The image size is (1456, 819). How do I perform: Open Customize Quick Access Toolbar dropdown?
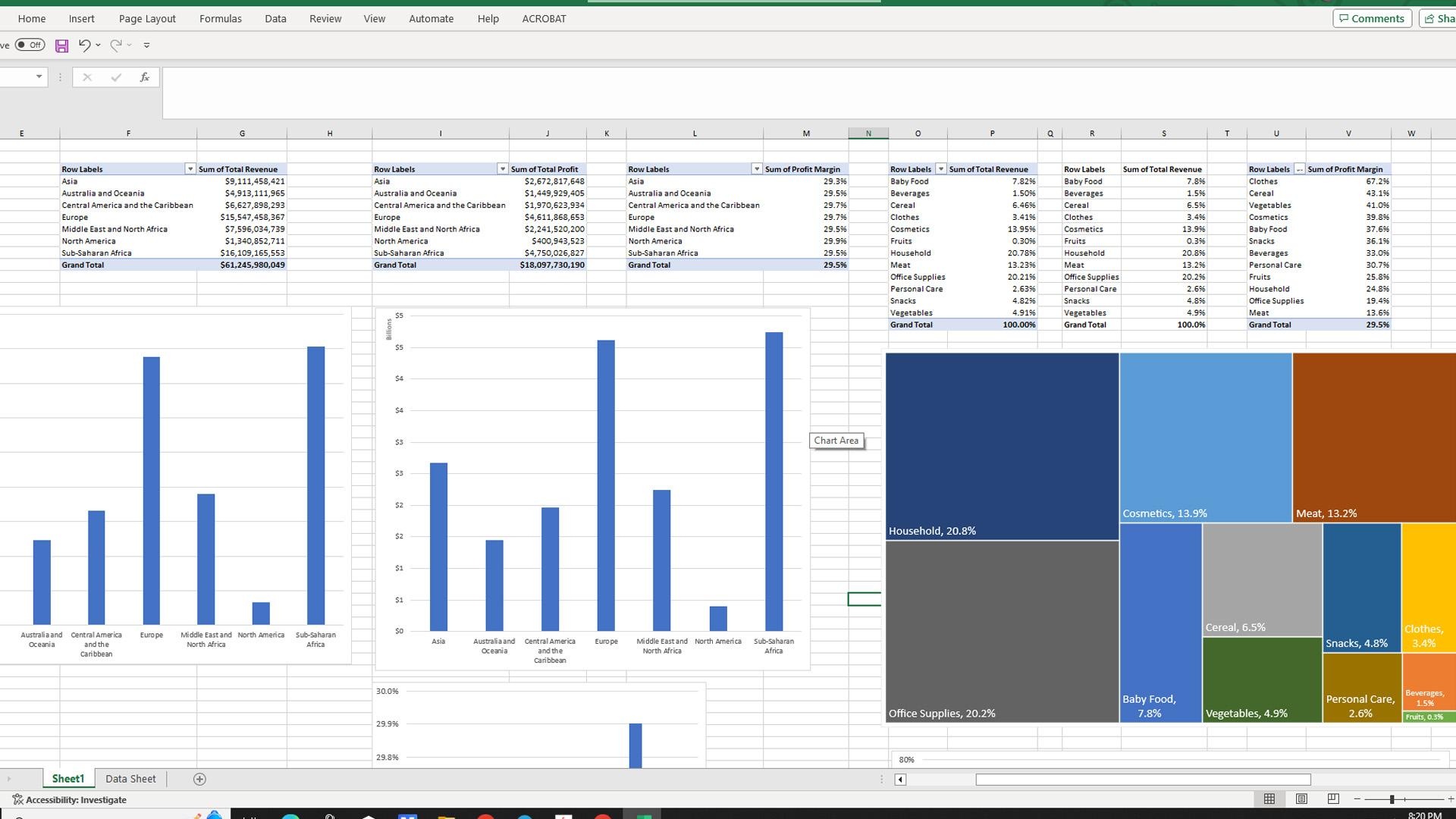(x=146, y=45)
